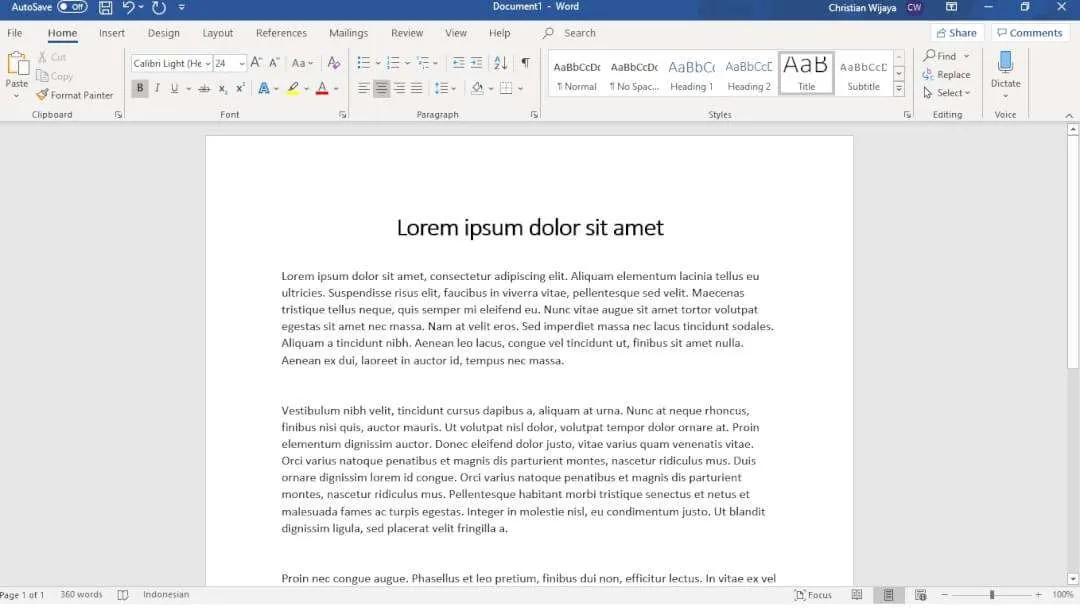
Task: Click the Share button
Action: click(x=957, y=32)
